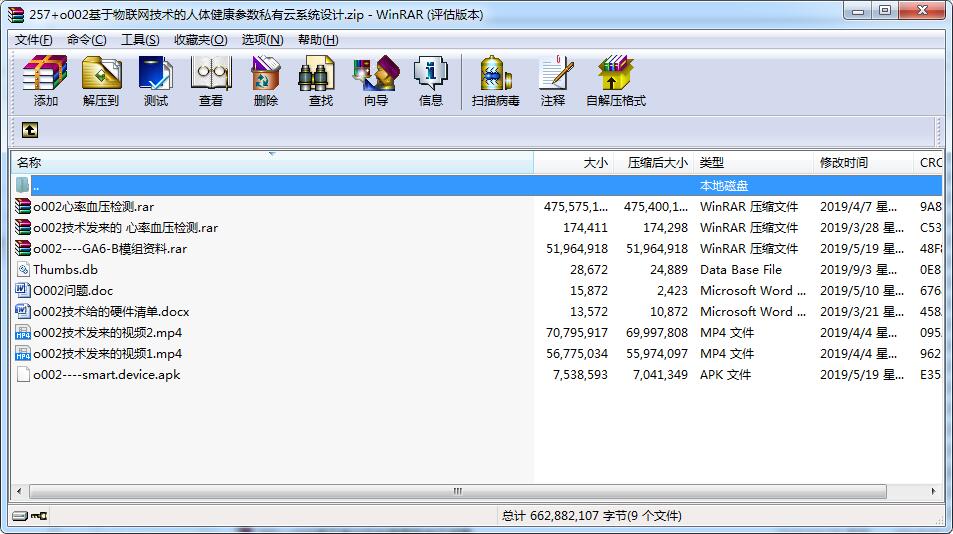This screenshot has width=953, height=534.
Task: Click the scrollbar left arrow
Action: 19,491
